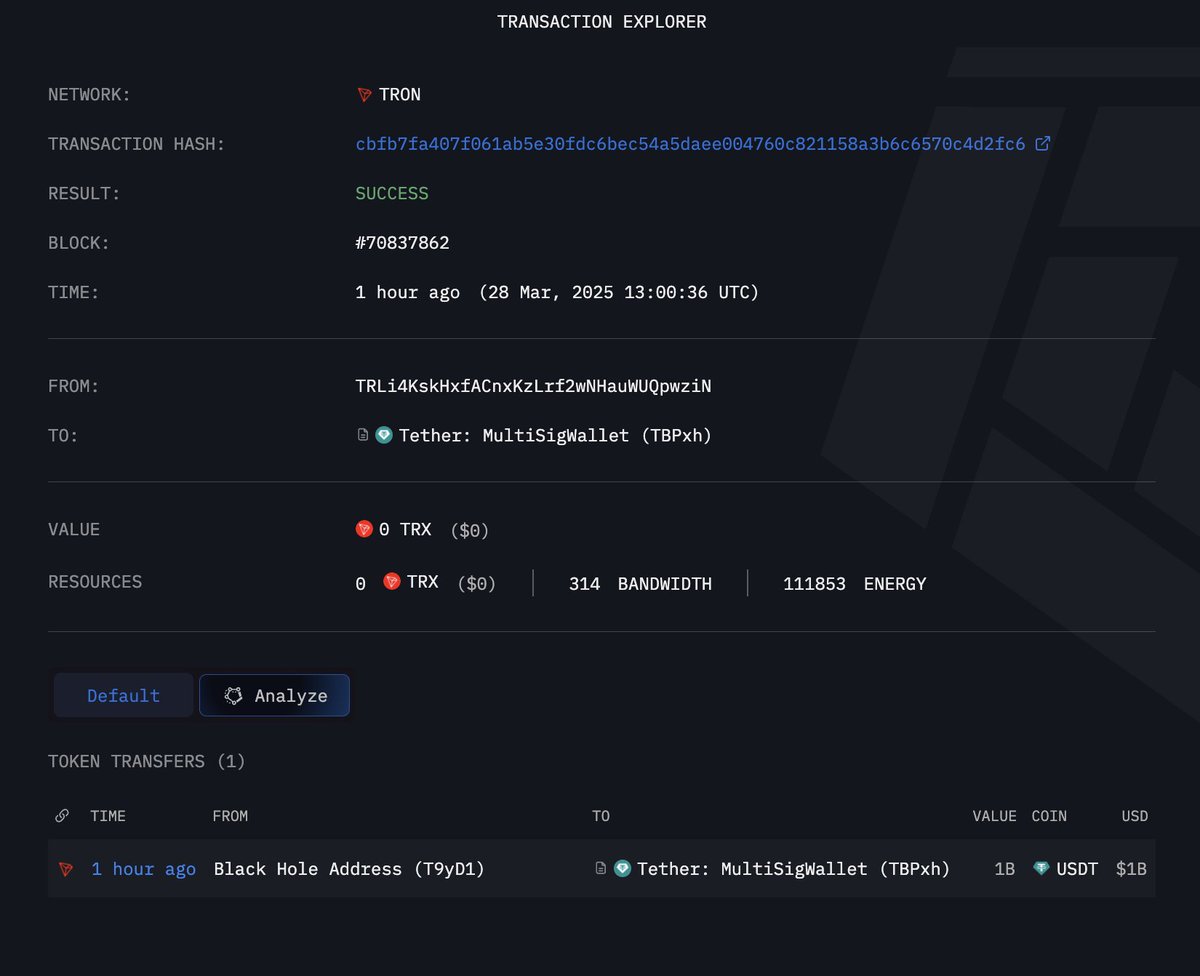Viewport: 1200px width, 976px height.
Task: Open Black Hole Address (T9yD1) in transfer row
Action: 349,869
